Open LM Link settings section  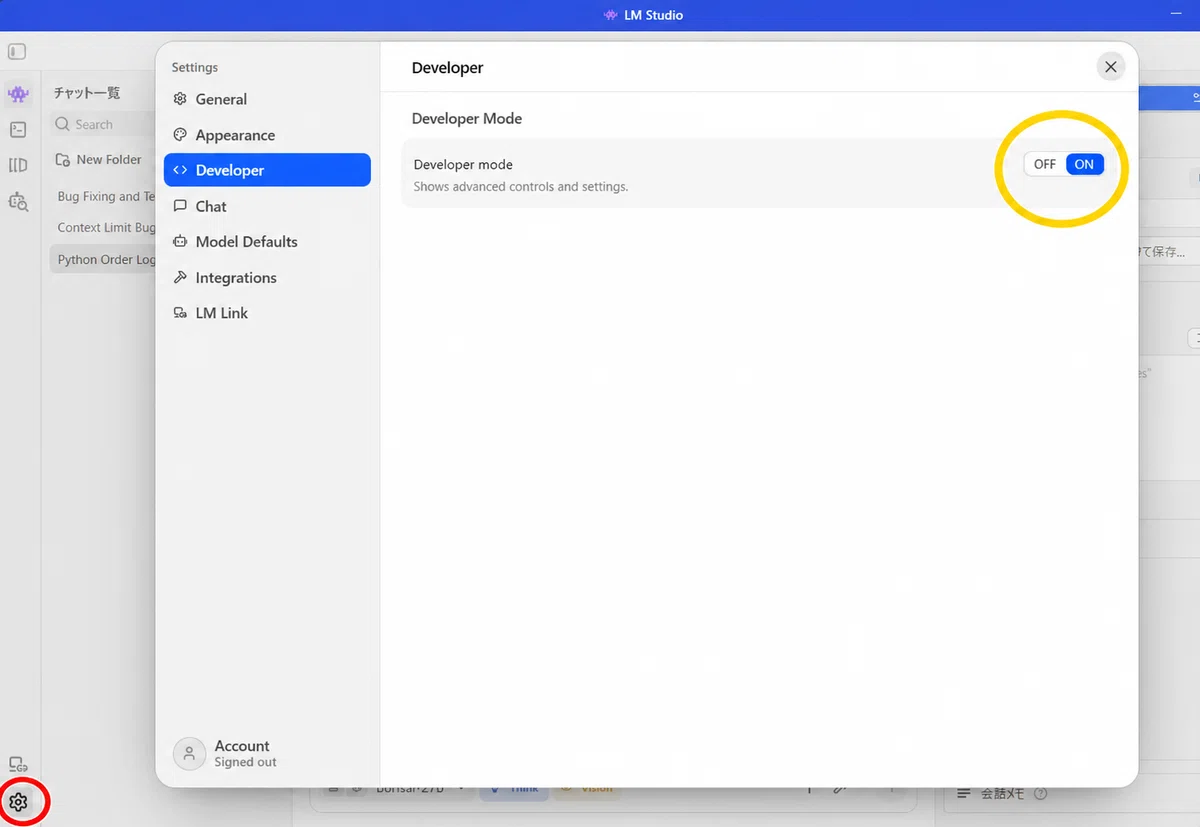(267, 313)
